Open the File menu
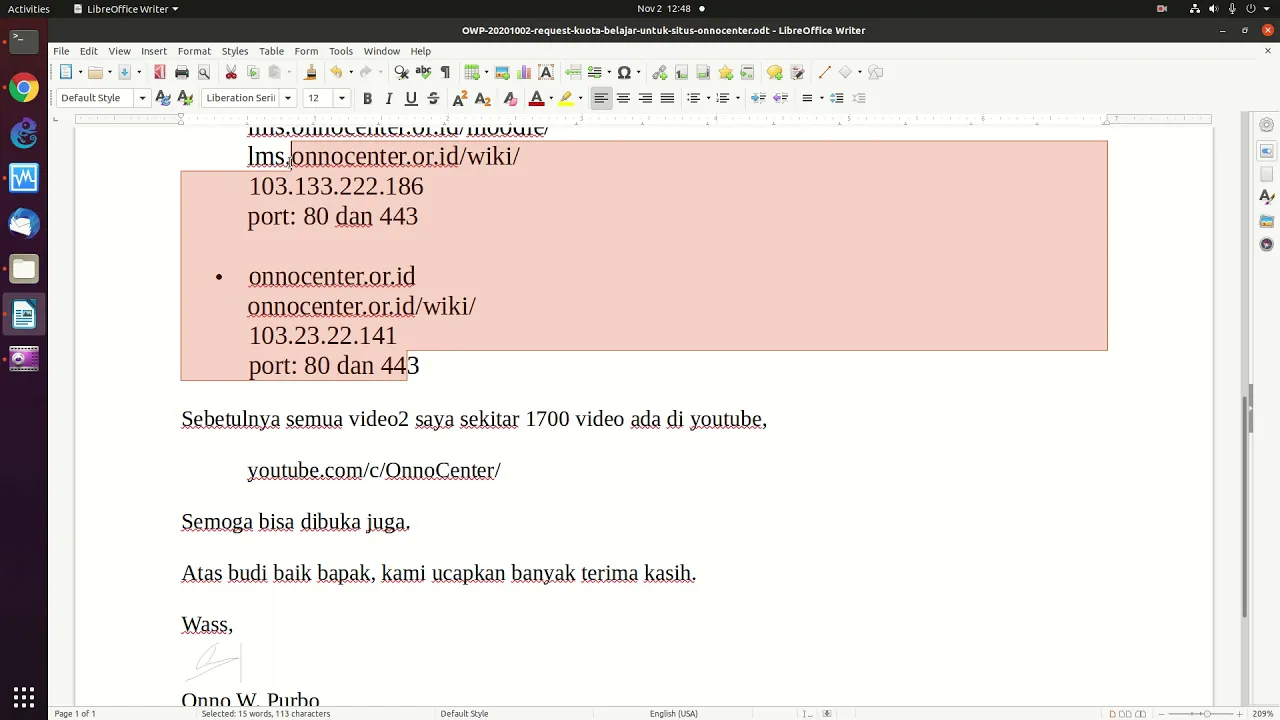Screen dimensions: 1280x720 61,51
